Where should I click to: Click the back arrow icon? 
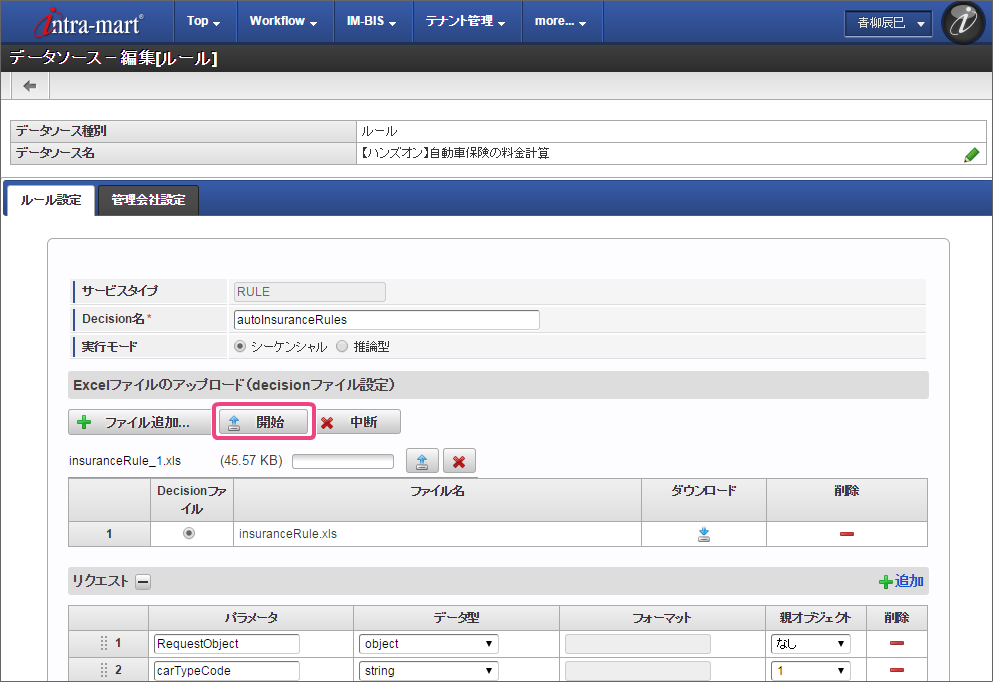pyautogui.click(x=30, y=86)
